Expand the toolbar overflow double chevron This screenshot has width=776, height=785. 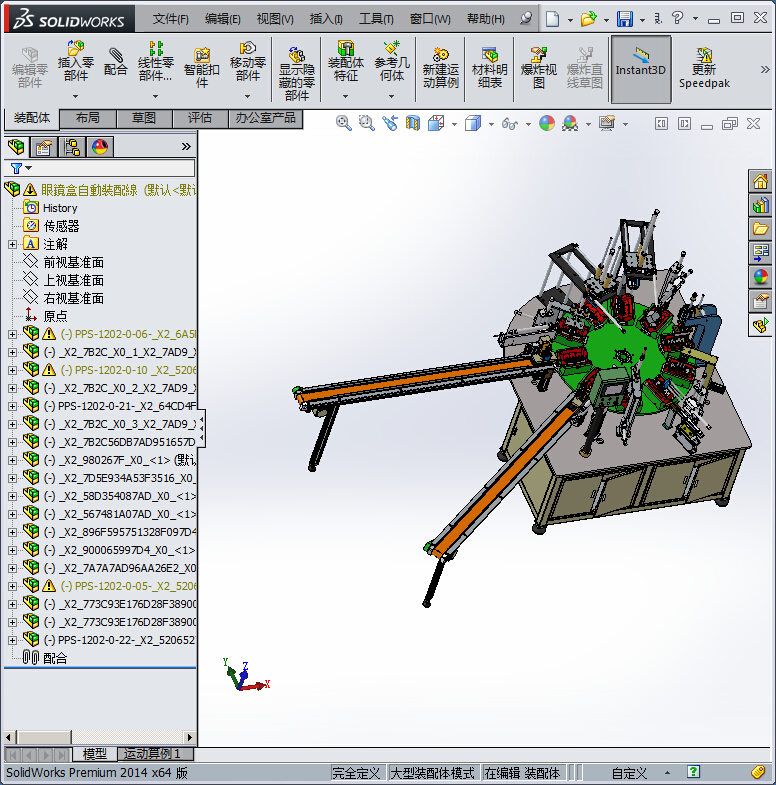[x=765, y=70]
